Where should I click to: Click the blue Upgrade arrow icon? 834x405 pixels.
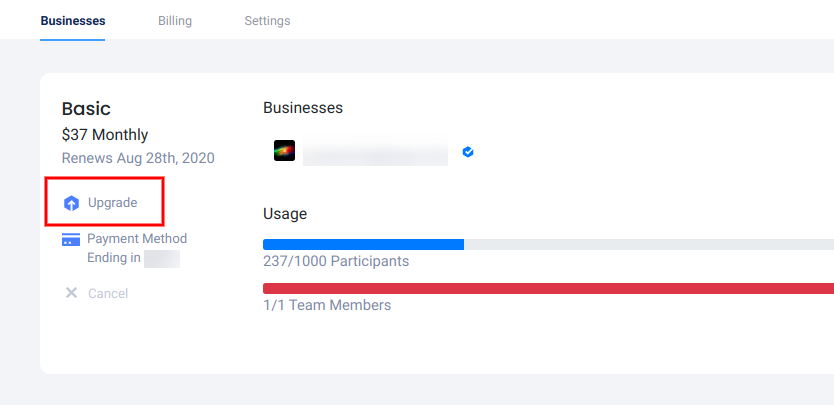click(x=71, y=203)
